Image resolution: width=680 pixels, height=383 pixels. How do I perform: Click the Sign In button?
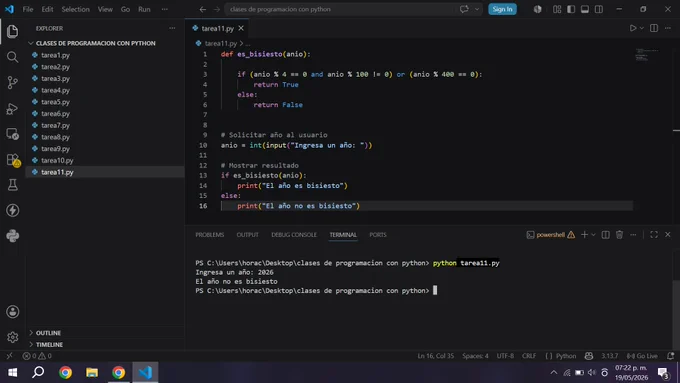click(502, 9)
